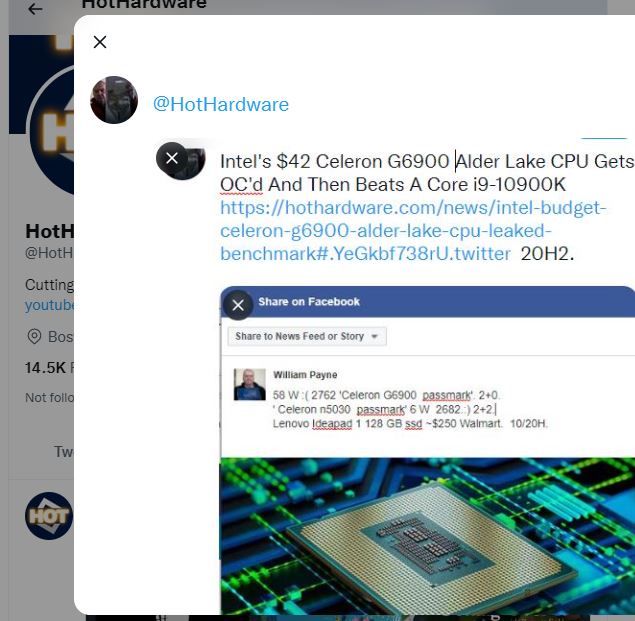View the large HotHardware profile picture

click(52, 130)
